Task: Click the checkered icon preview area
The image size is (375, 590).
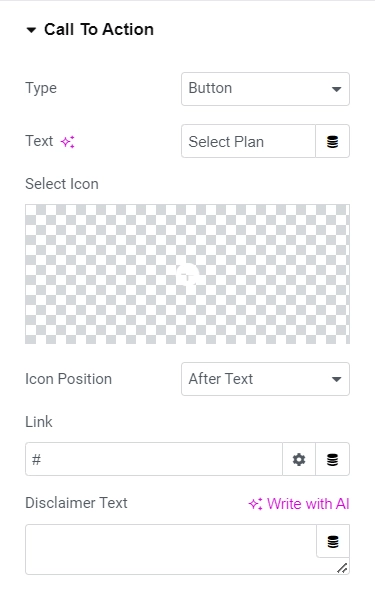Action: [187, 274]
